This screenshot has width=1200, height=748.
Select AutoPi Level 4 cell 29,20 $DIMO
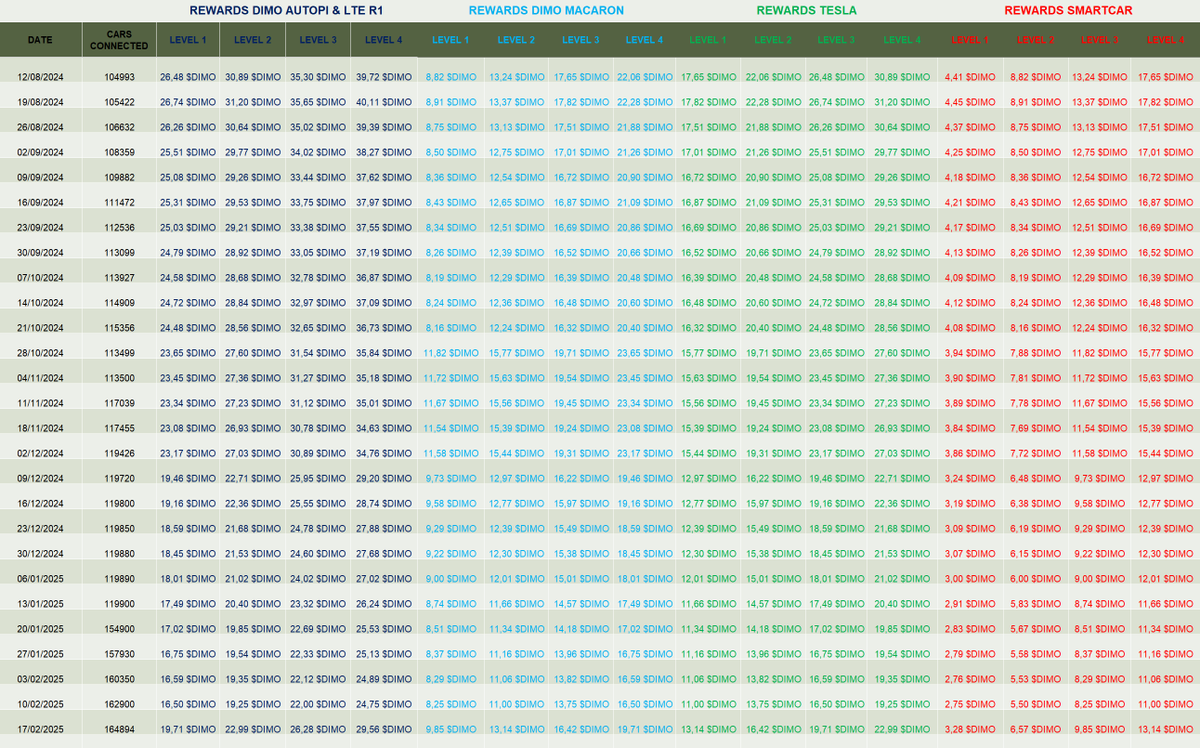click(x=384, y=478)
